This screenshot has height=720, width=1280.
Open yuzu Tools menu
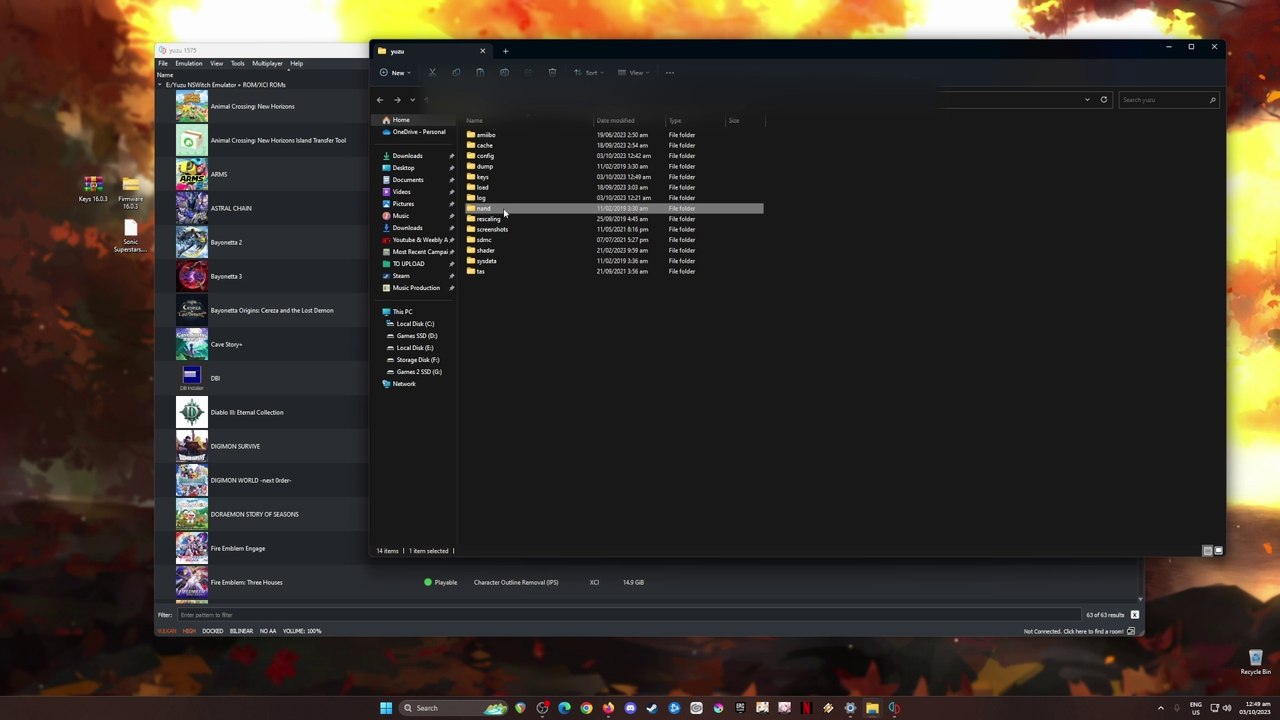pyautogui.click(x=238, y=63)
